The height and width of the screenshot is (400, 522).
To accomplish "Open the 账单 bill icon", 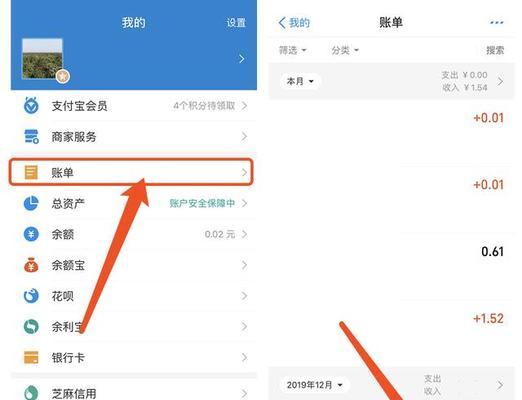I will tap(31, 172).
